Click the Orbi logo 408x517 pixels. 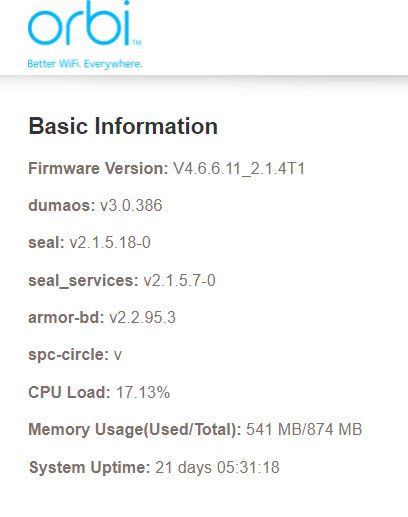[85, 23]
